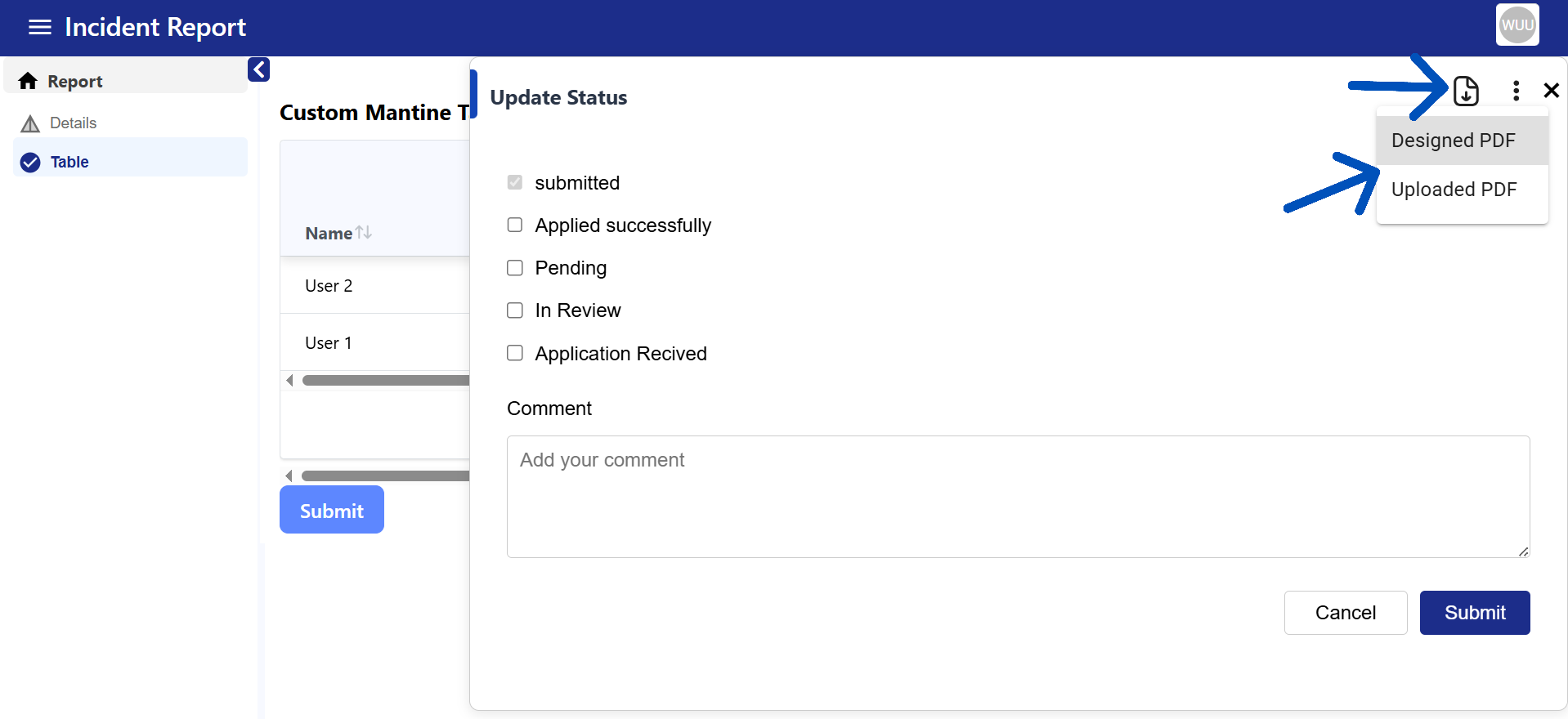Click the Table checkmark circle icon
The image size is (1568, 719).
(x=30, y=163)
